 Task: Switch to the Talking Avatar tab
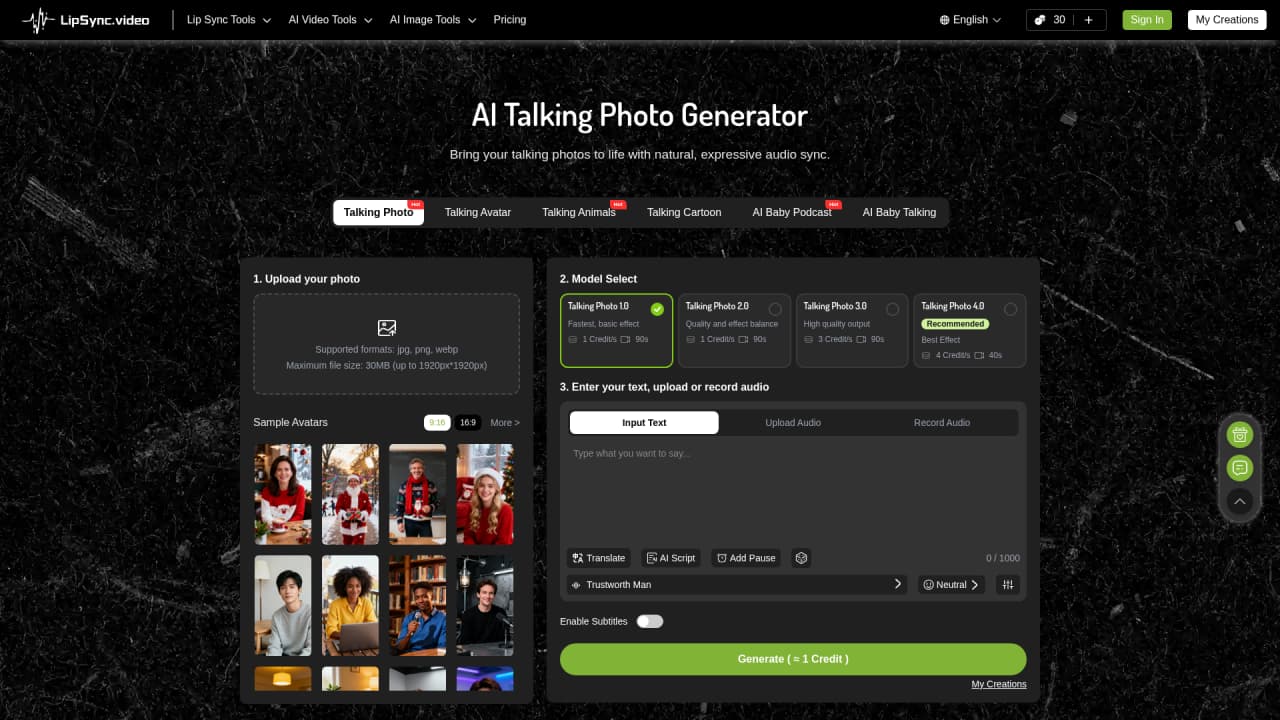coord(478,212)
